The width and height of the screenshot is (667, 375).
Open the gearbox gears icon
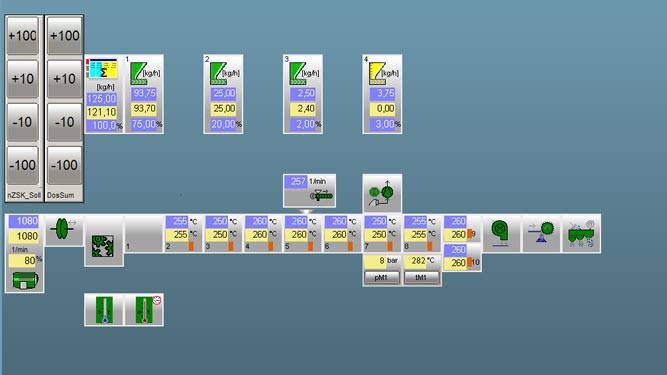[103, 246]
